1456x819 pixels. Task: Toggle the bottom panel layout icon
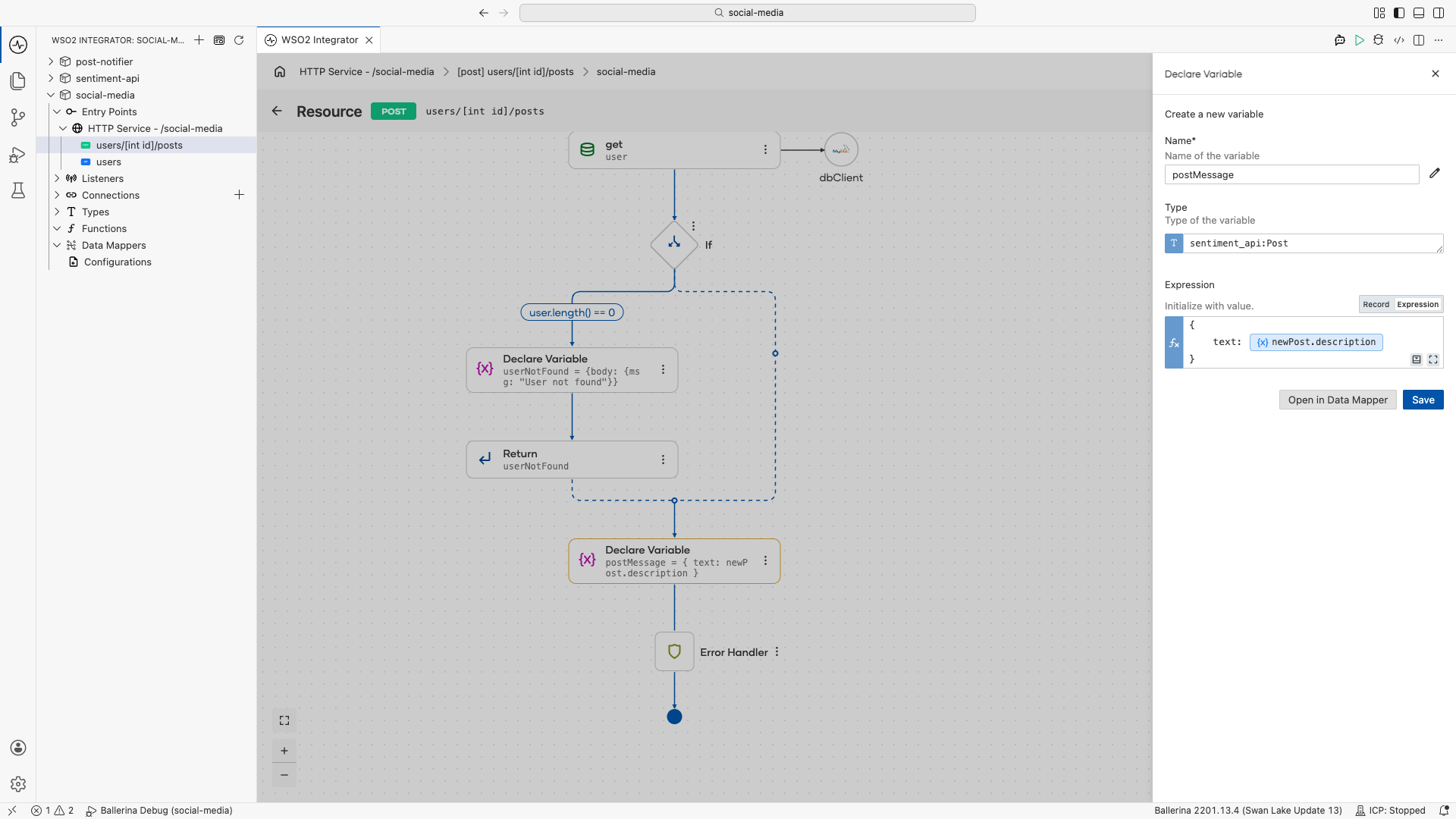tap(1419, 13)
